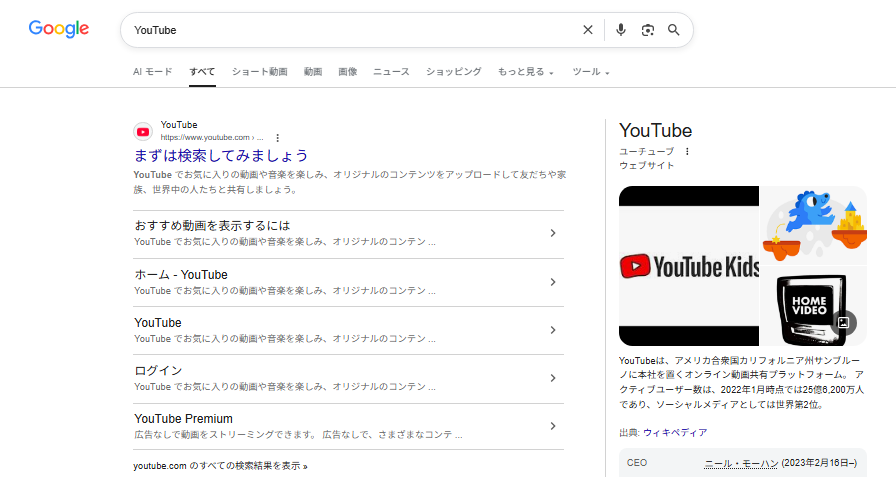Open まずは検索してみましょう result link
This screenshot has height=477, width=896.
221,155
